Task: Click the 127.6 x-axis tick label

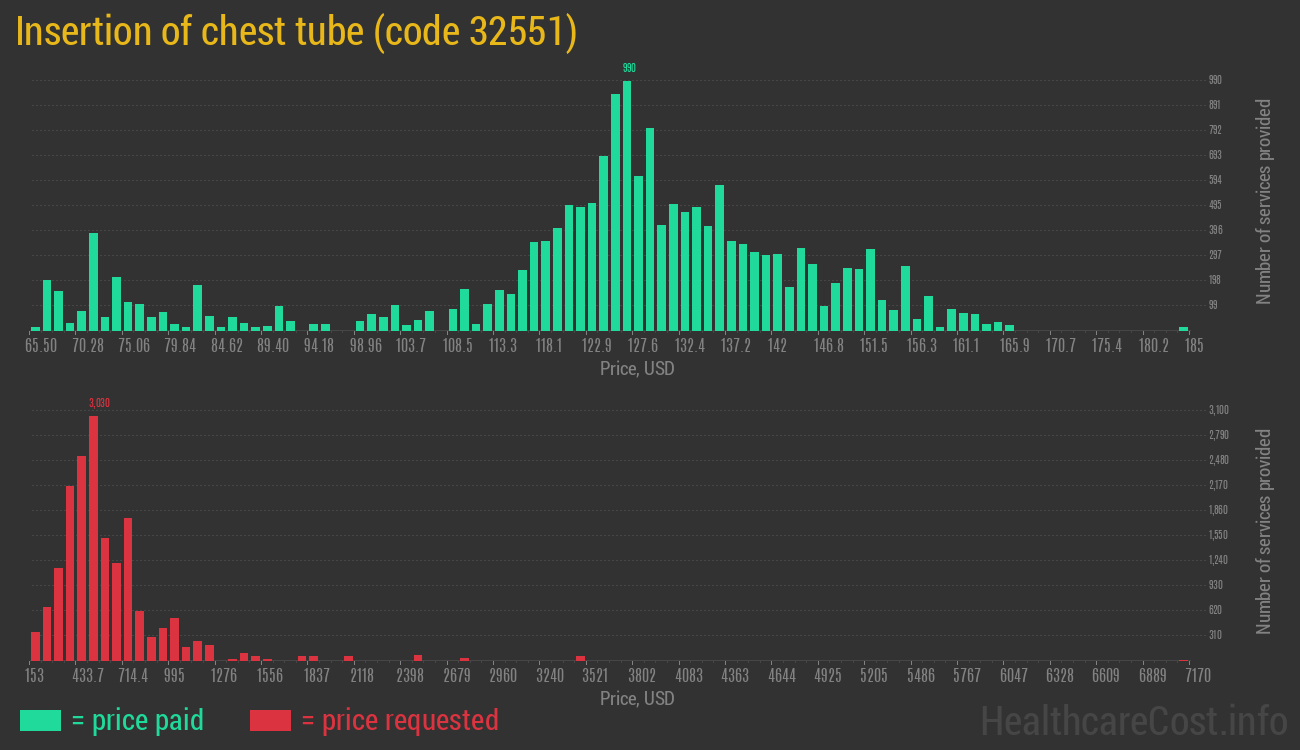Action: pos(643,345)
